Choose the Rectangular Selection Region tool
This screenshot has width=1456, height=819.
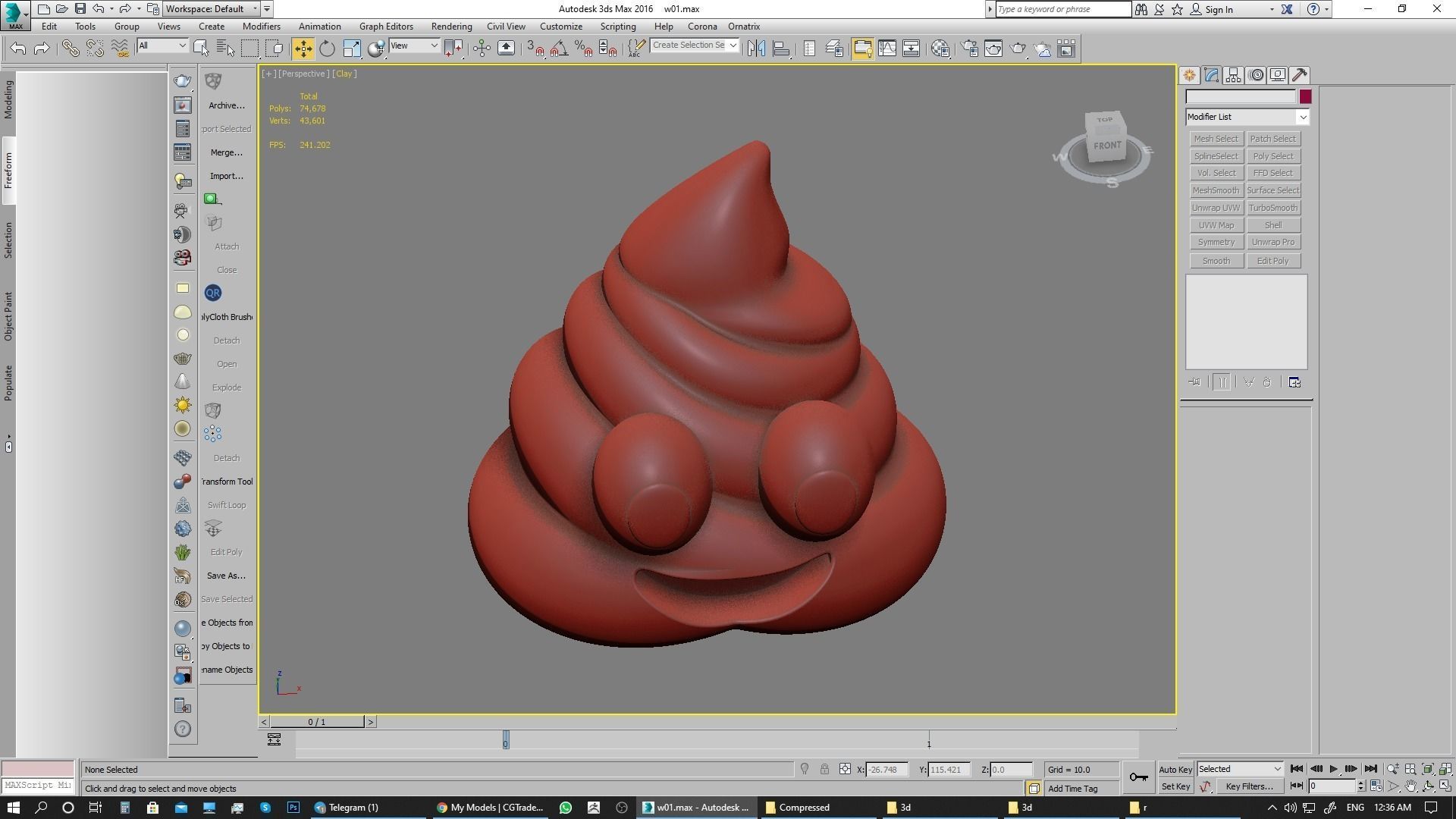pyautogui.click(x=249, y=49)
